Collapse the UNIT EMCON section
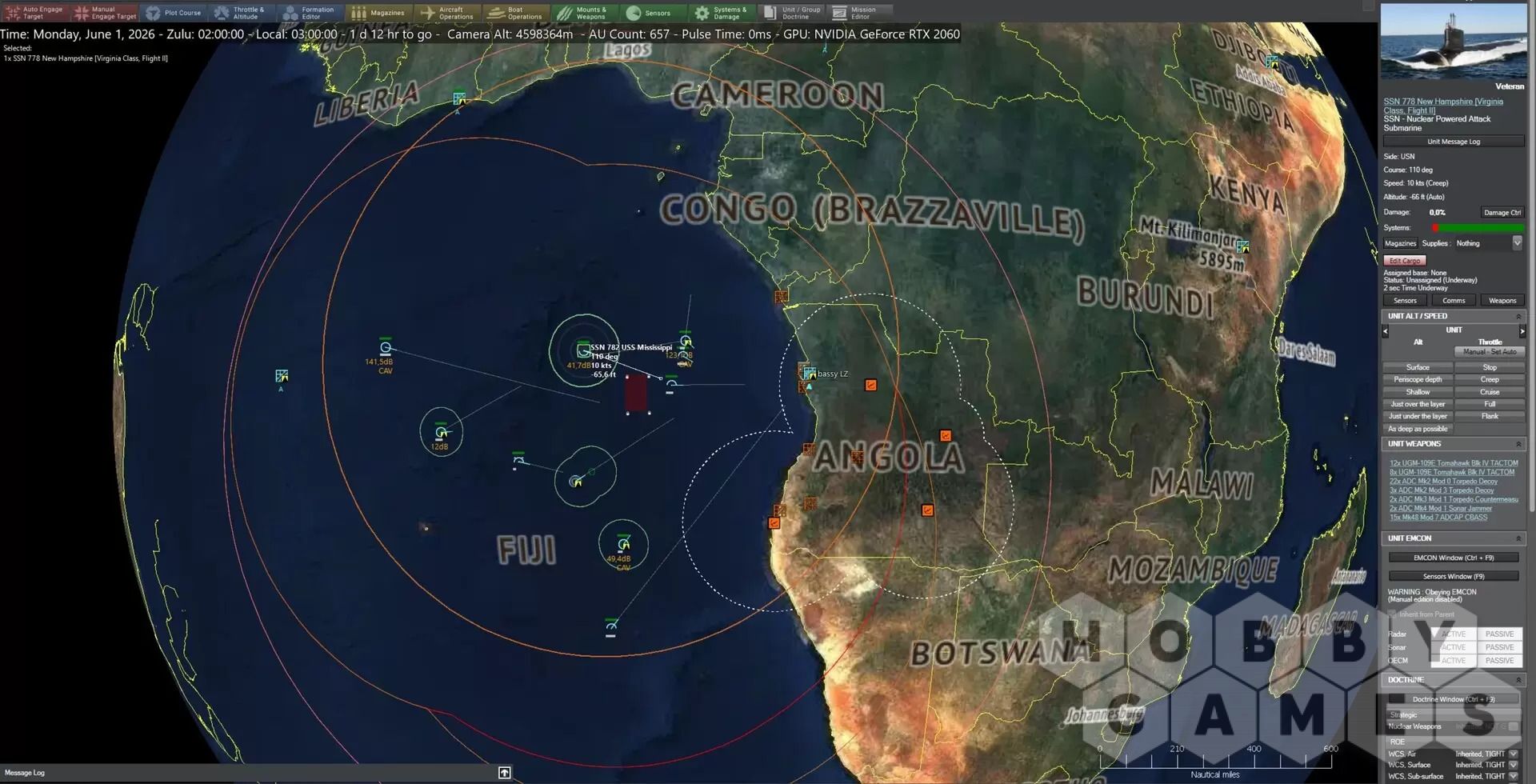This screenshot has width=1536, height=784. coord(1518,538)
